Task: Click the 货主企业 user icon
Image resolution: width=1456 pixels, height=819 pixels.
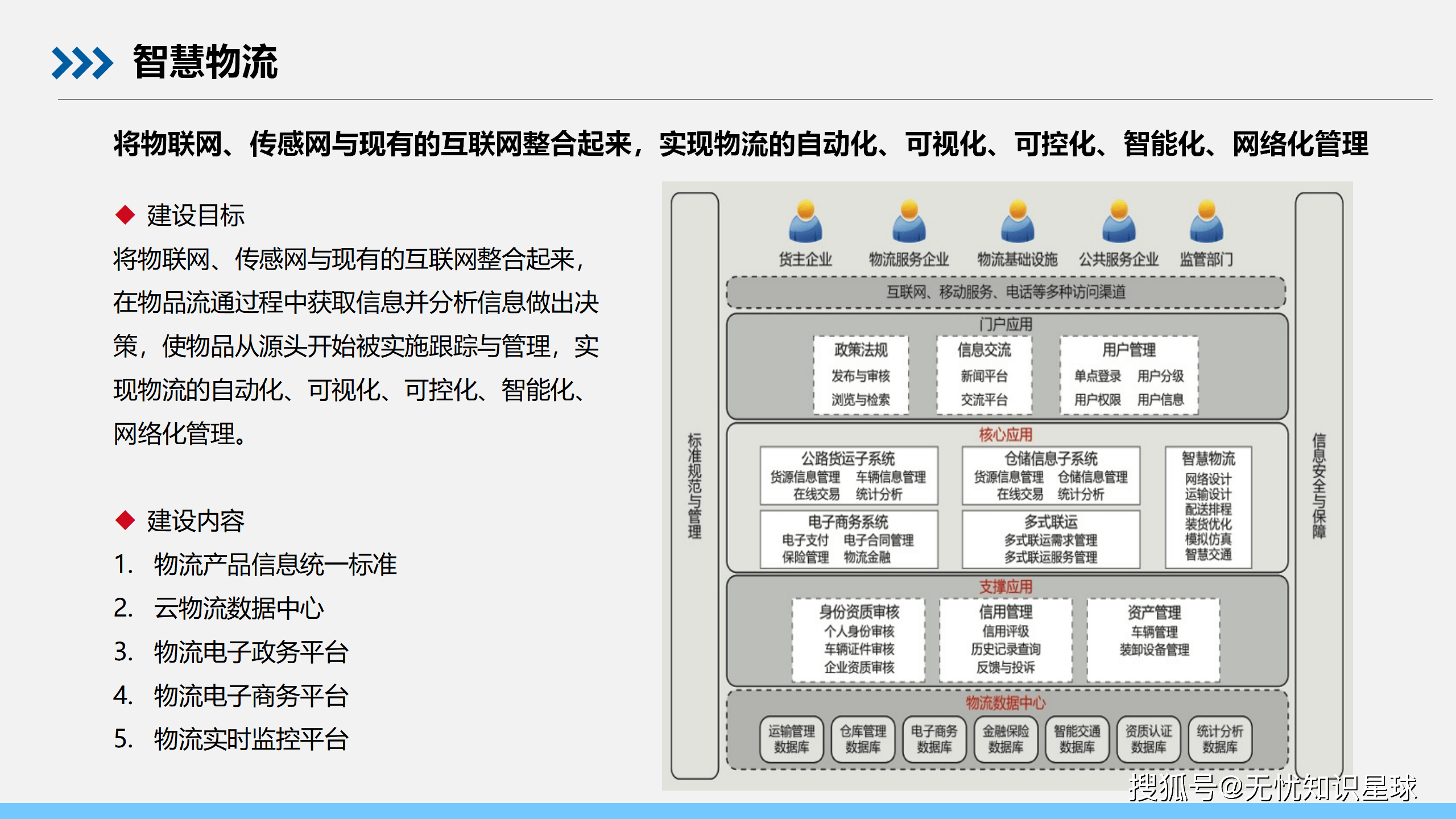Action: [805, 221]
